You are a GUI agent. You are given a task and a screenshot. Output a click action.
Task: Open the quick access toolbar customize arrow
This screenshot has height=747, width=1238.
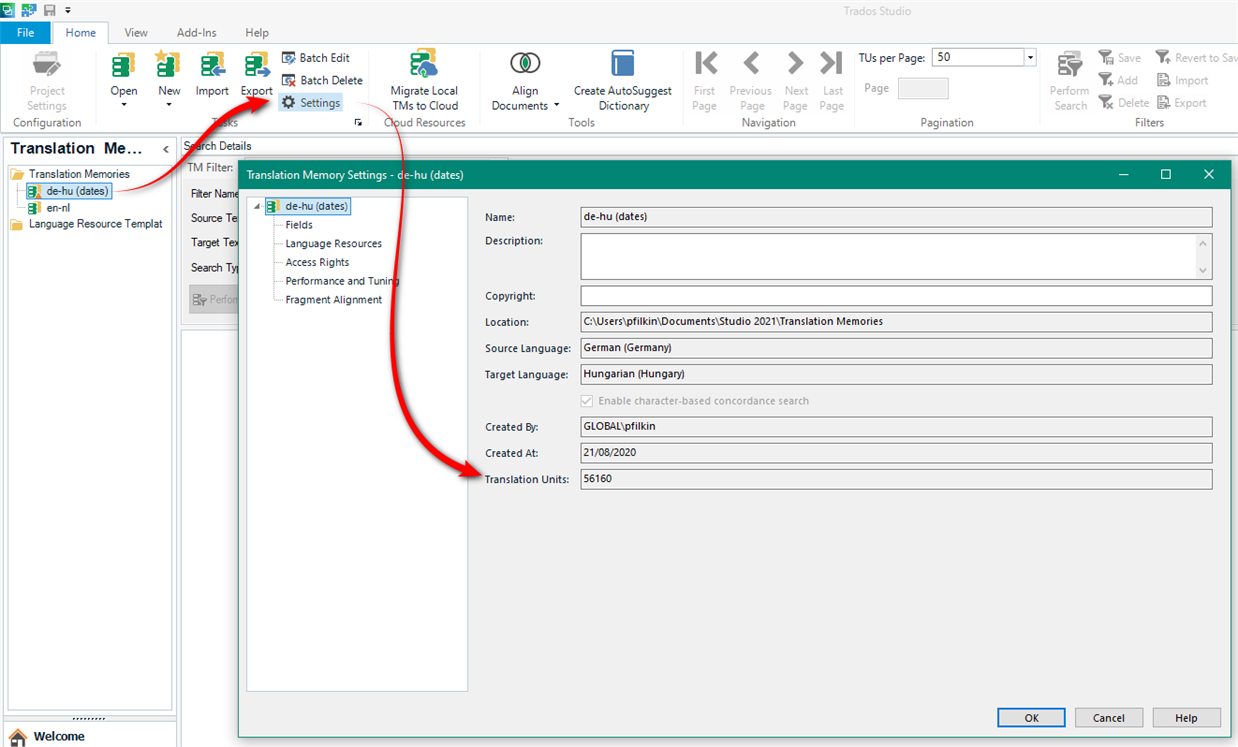[x=68, y=10]
